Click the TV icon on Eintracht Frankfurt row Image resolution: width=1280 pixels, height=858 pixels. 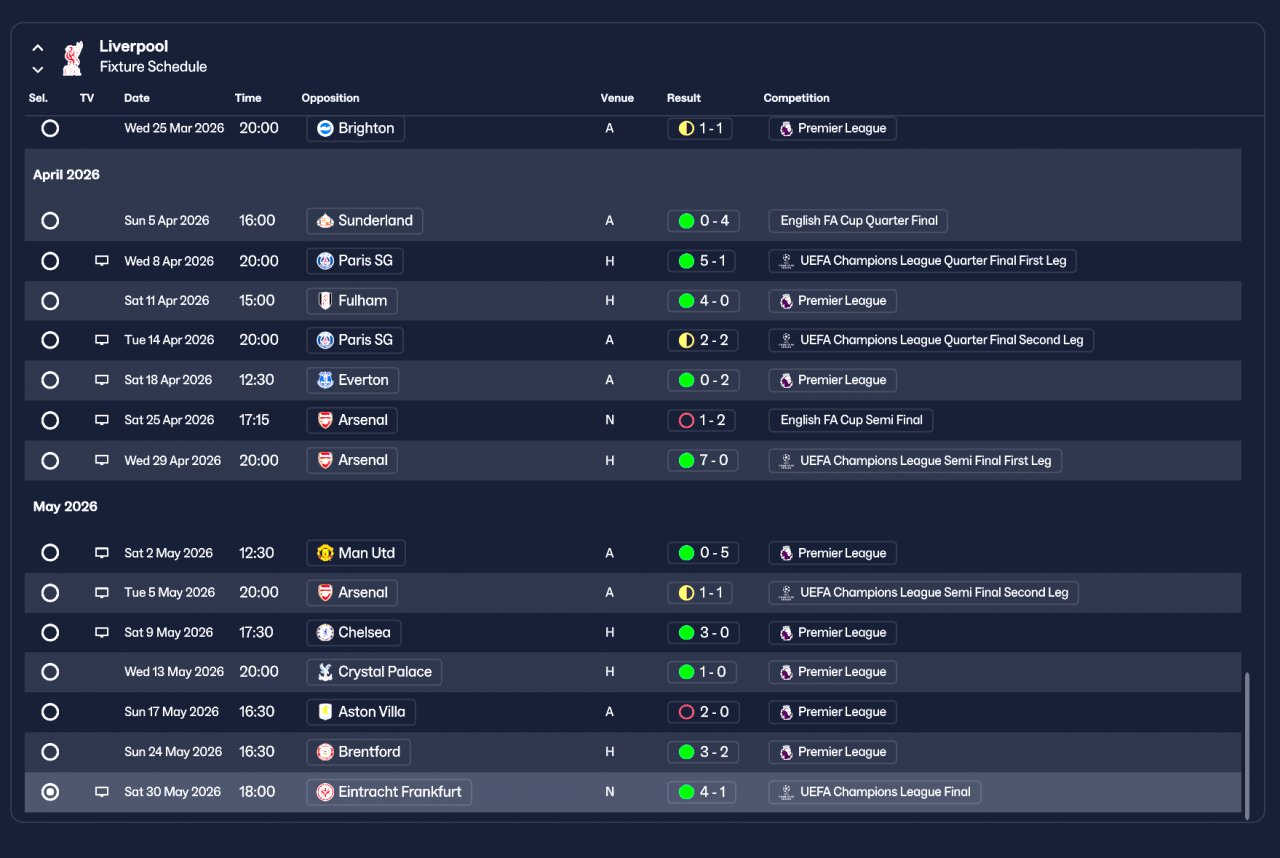[101, 792]
